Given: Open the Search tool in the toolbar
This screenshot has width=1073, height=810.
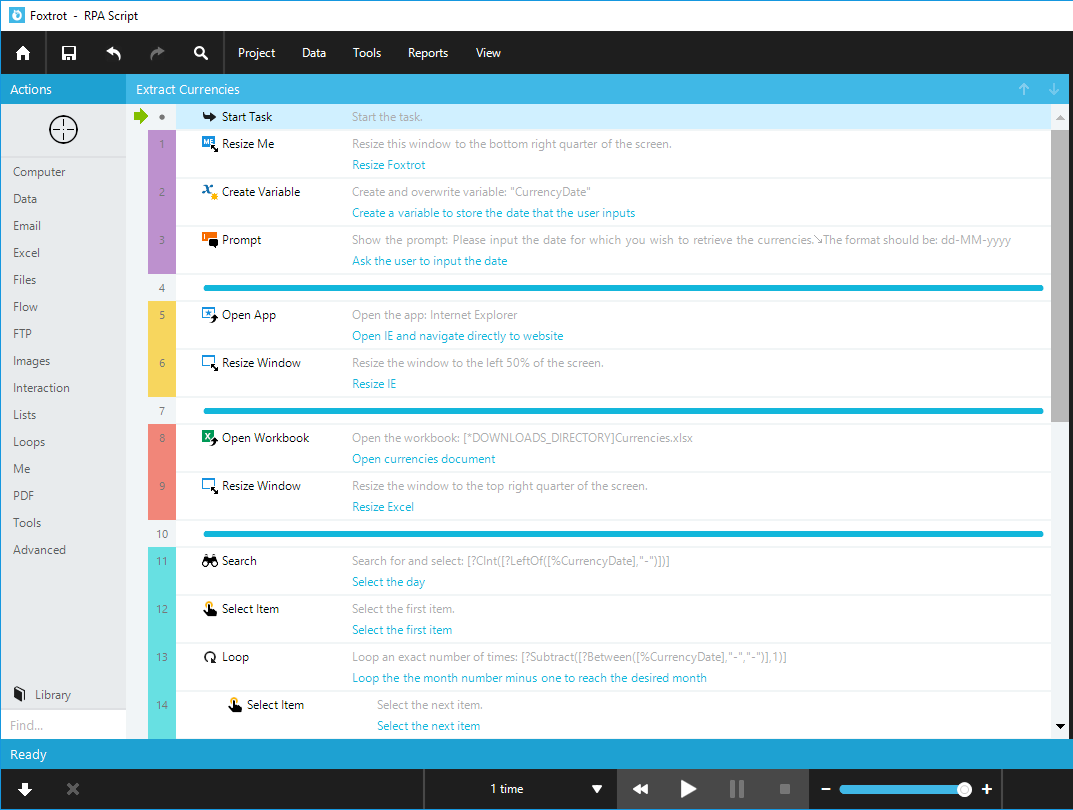Looking at the screenshot, I should point(200,52).
